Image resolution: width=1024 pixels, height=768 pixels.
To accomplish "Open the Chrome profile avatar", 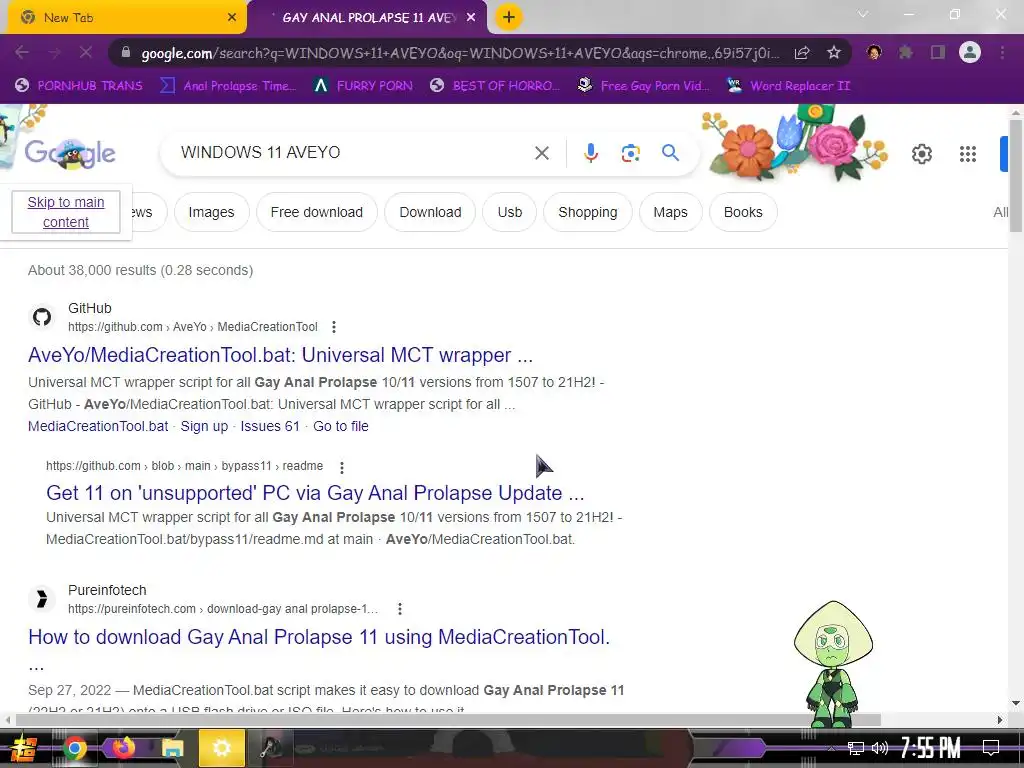I will [970, 52].
